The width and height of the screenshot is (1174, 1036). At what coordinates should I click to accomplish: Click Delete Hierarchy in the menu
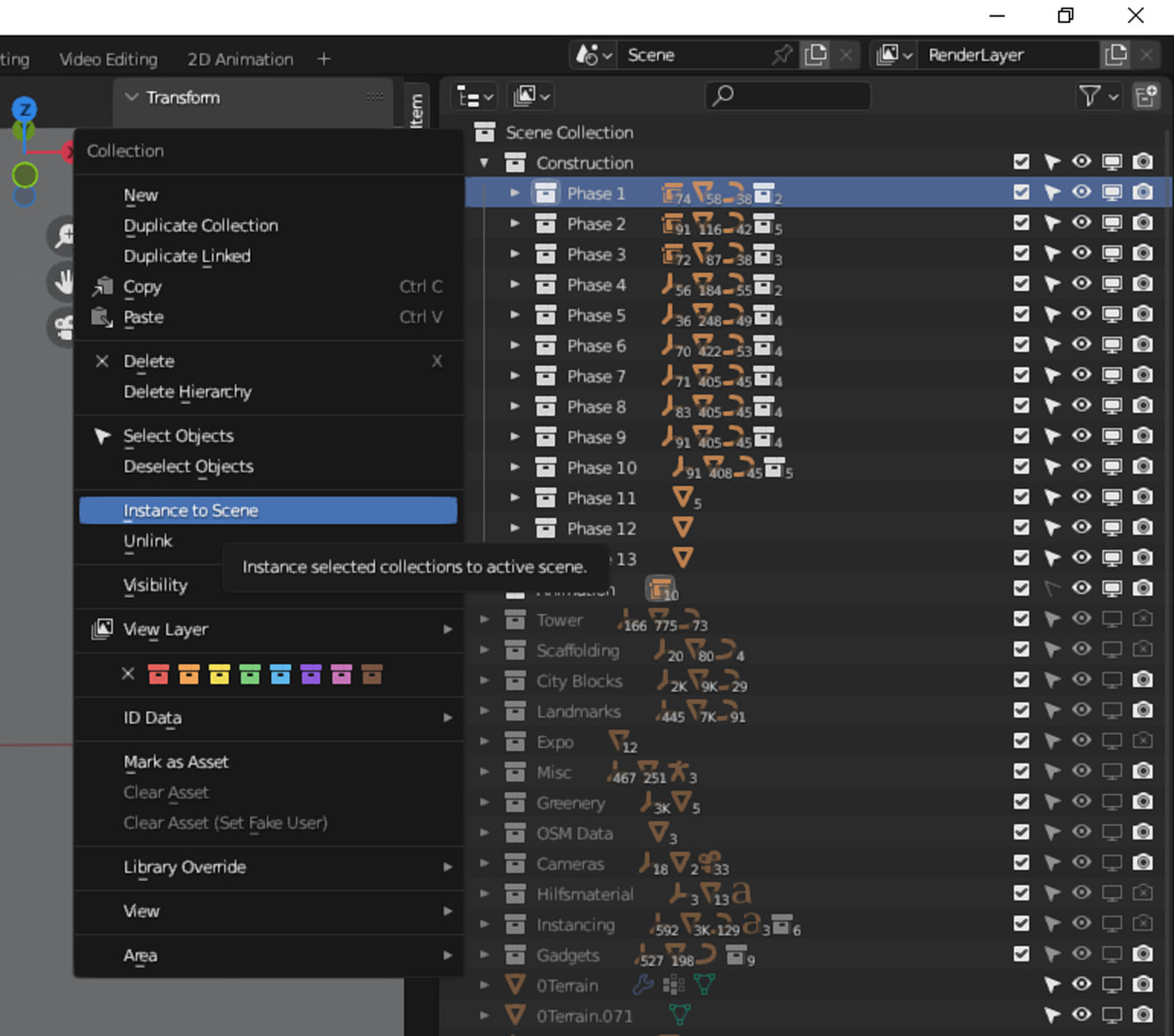(187, 392)
